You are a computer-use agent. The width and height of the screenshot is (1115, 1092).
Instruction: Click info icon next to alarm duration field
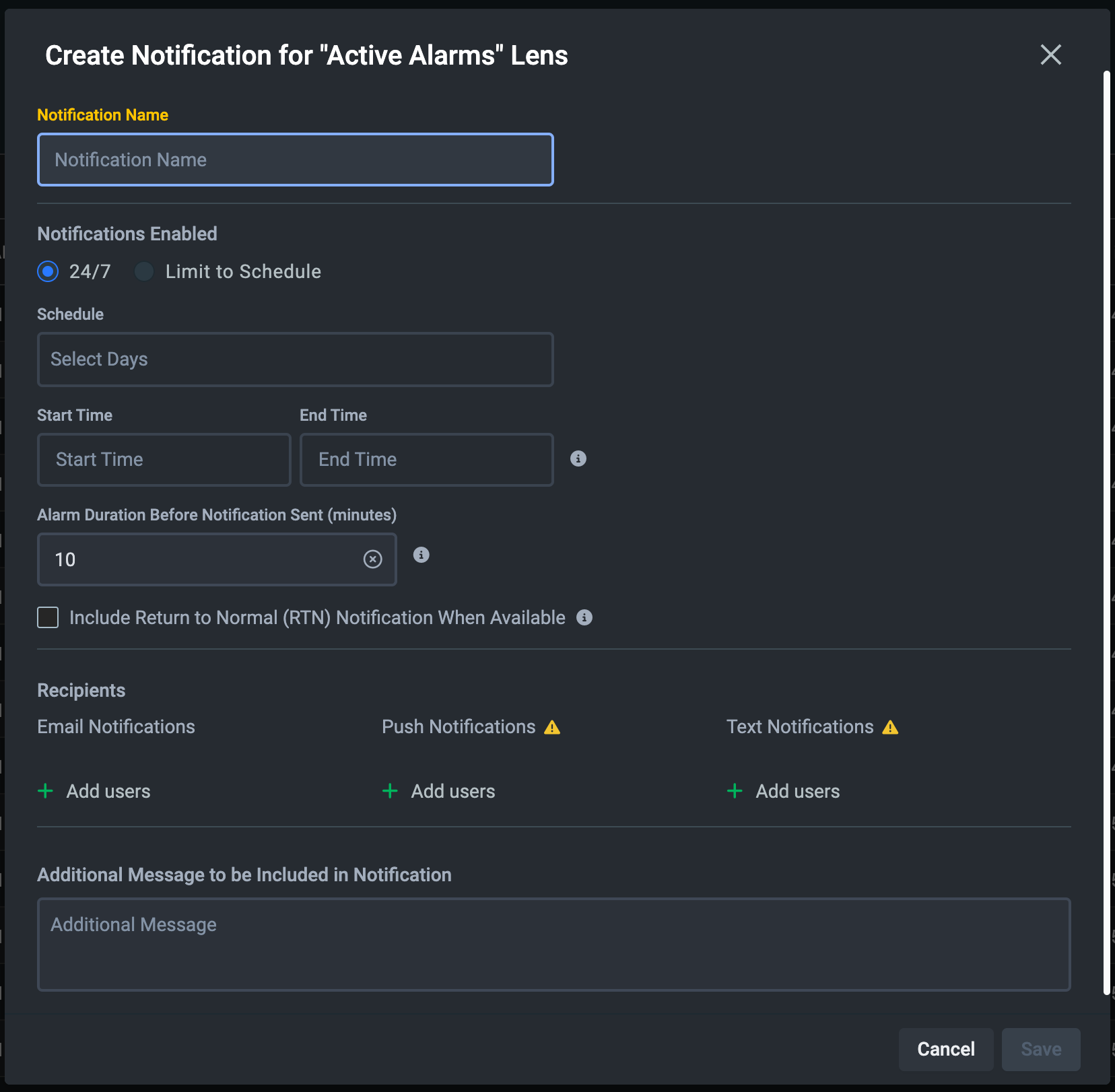point(421,555)
